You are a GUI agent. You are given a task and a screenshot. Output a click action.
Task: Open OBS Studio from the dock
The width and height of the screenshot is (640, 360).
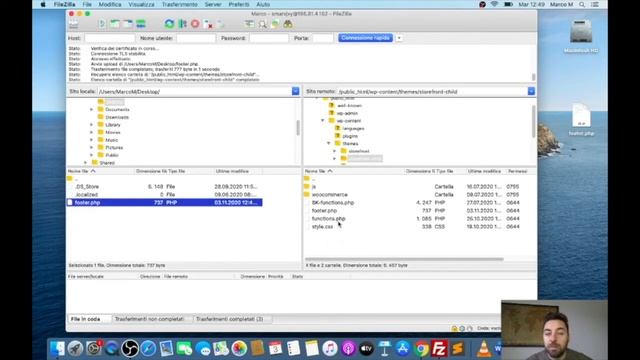[130, 349]
